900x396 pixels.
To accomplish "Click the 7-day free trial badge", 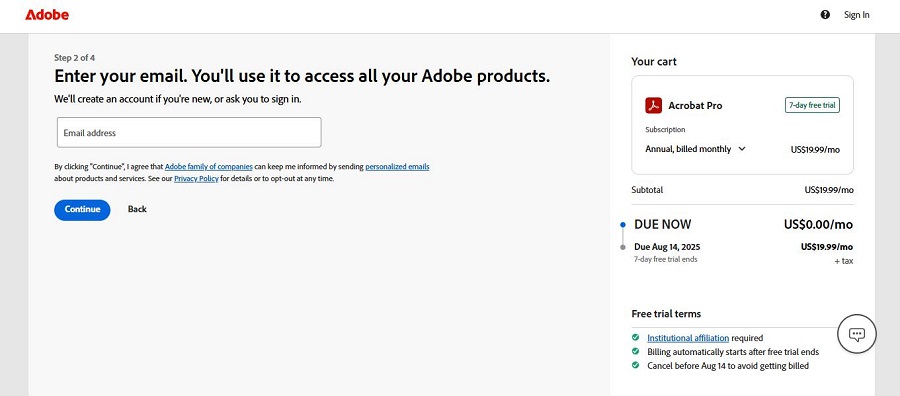I will coord(812,106).
